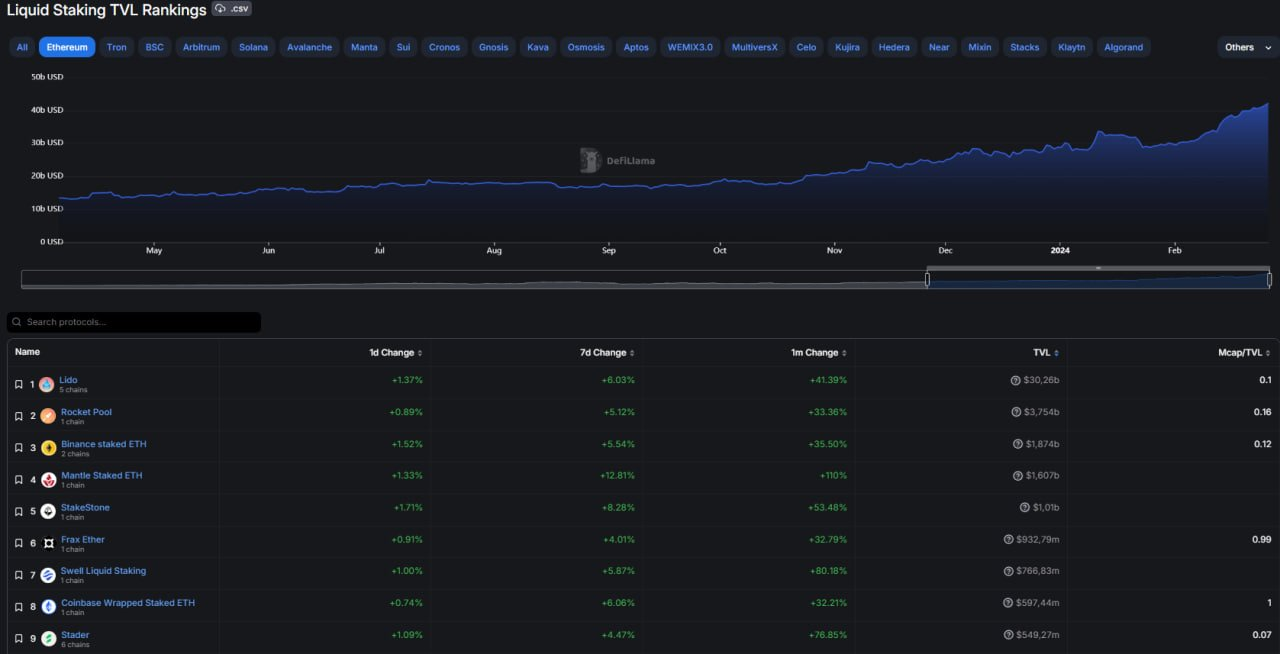The width and height of the screenshot is (1280, 654).
Task: Select the WEMIX3.0 chain filter
Action: (x=690, y=47)
